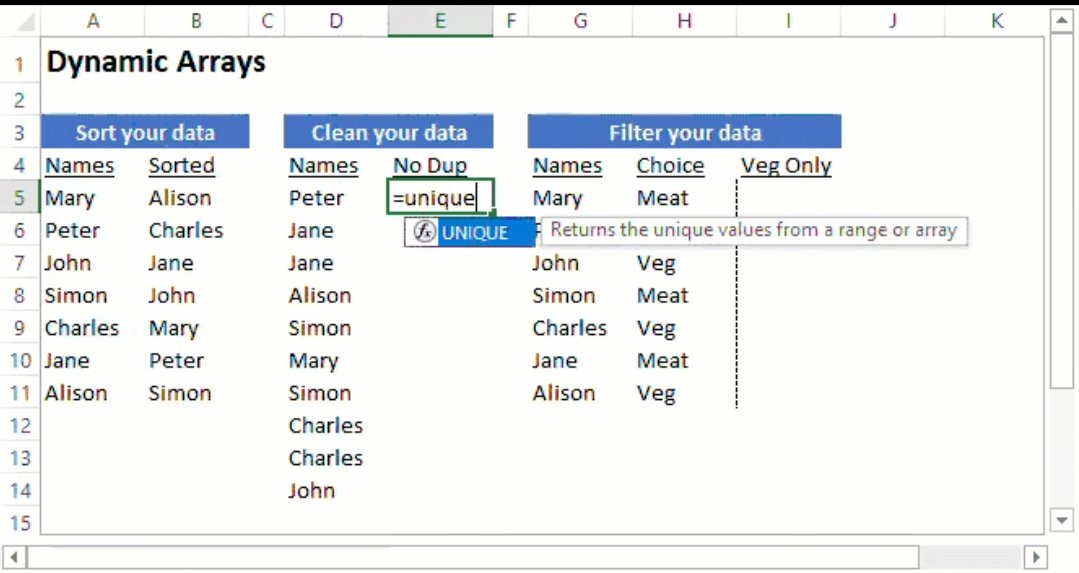Click the Dynamic Arrays title cell
The image size is (1079, 573).
(x=156, y=62)
